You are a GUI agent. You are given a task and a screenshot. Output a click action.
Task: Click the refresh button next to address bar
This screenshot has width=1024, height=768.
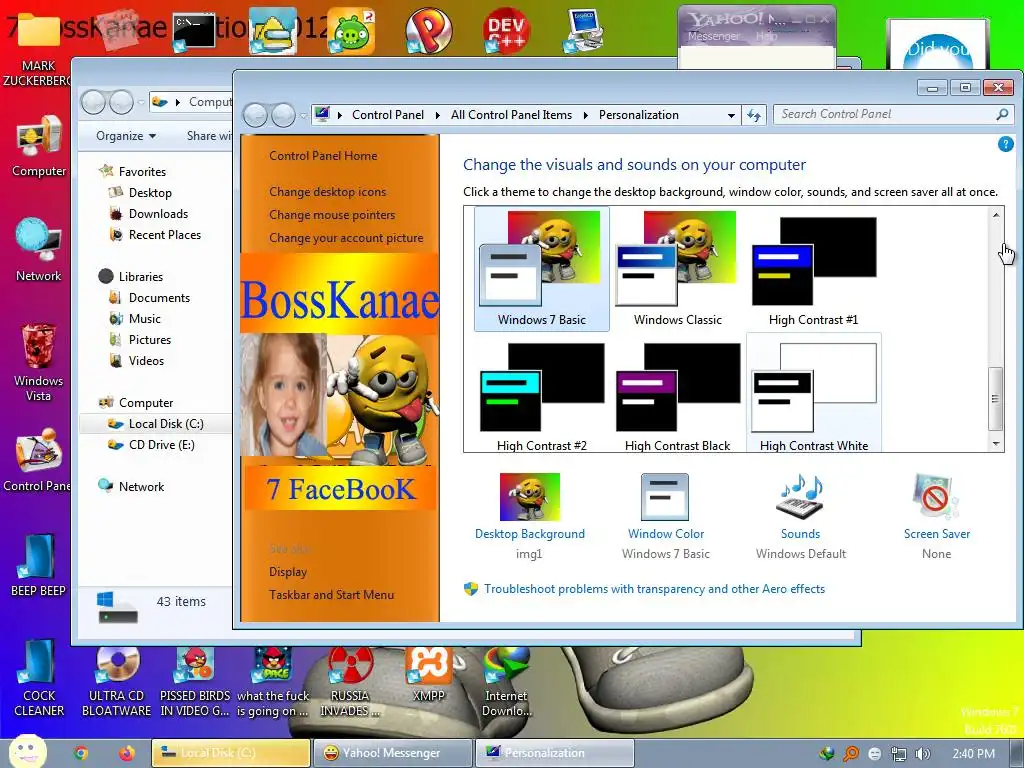click(x=754, y=116)
